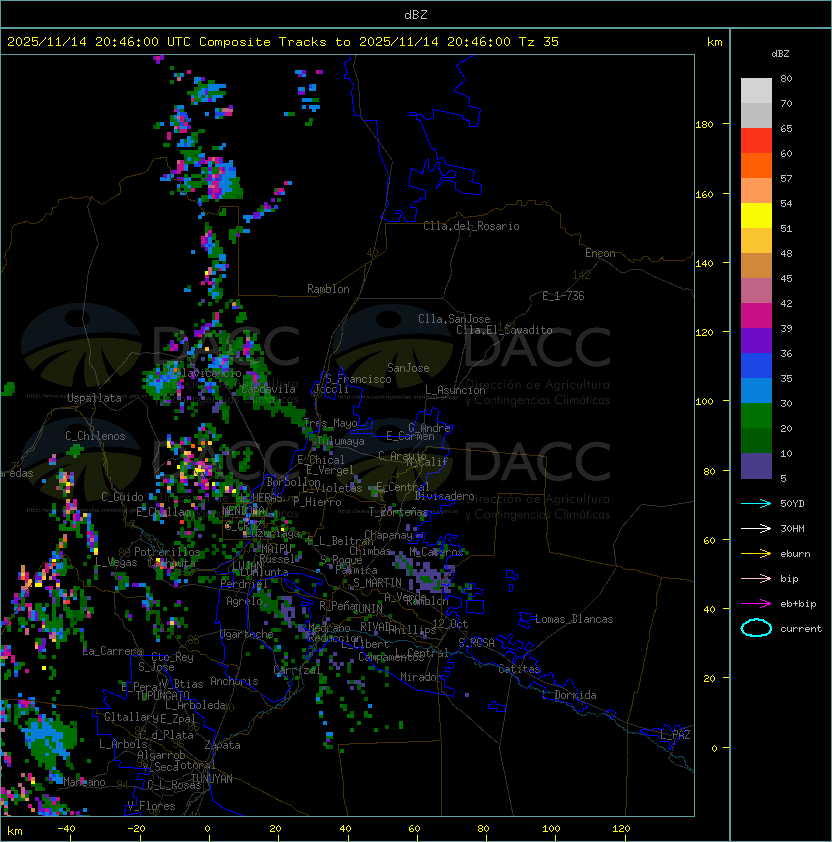Click the dBZ title at top

[x=416, y=14]
